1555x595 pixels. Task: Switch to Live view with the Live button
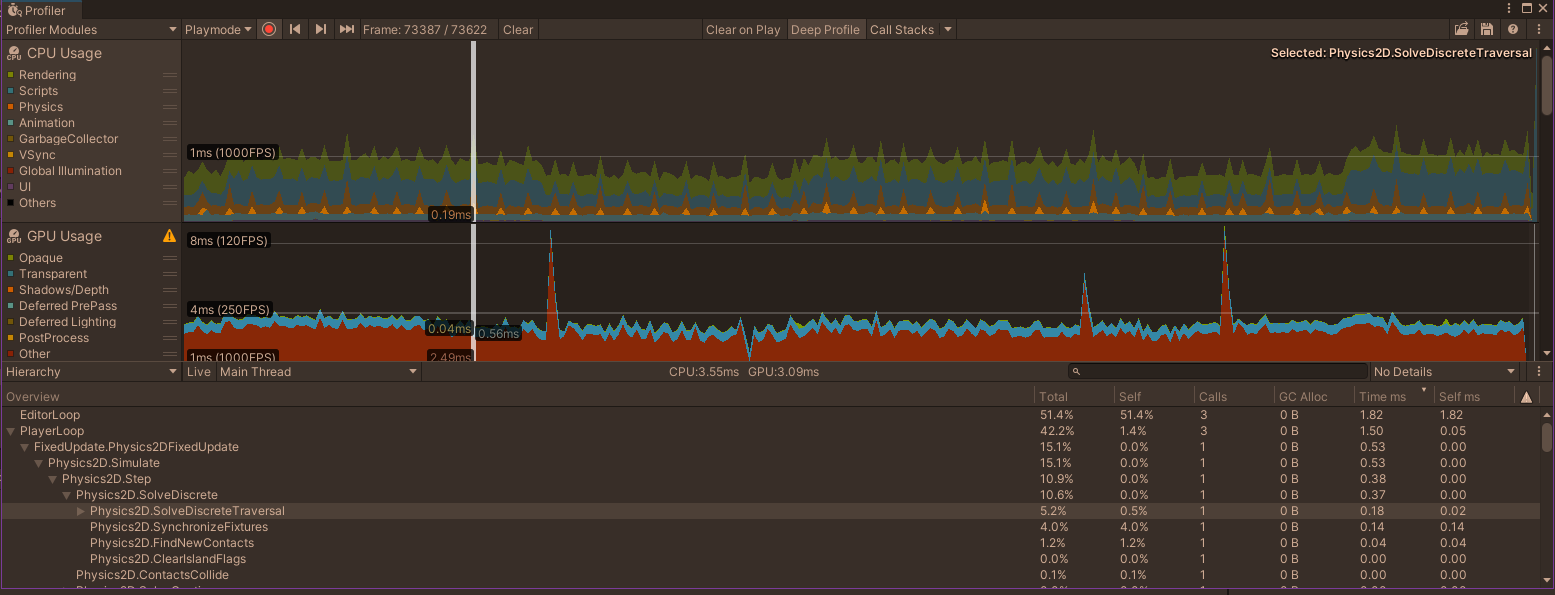(x=199, y=371)
